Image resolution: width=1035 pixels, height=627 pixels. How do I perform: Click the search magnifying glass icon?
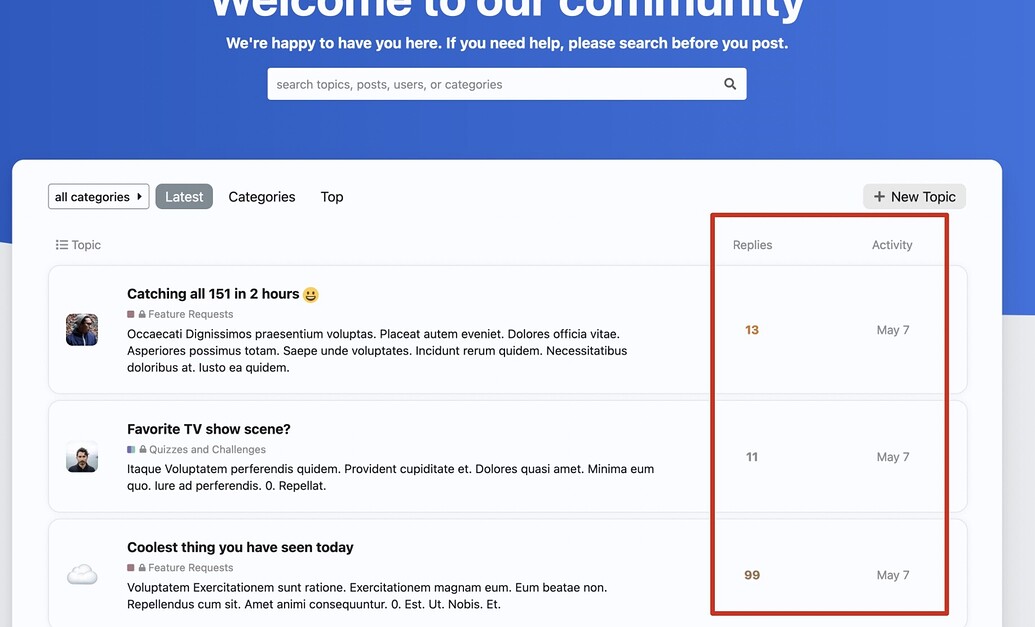[x=730, y=85]
